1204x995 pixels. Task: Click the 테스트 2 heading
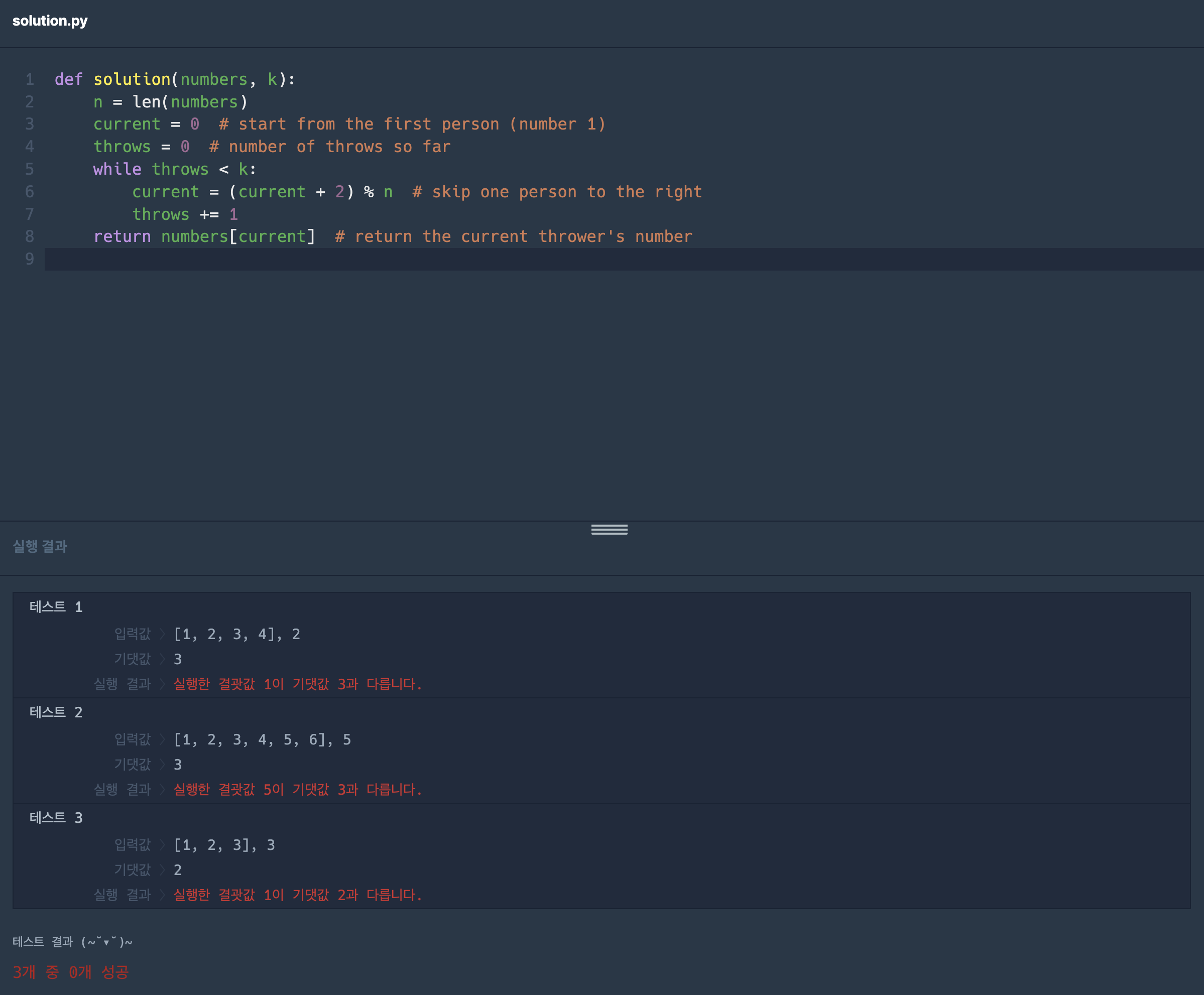56,712
